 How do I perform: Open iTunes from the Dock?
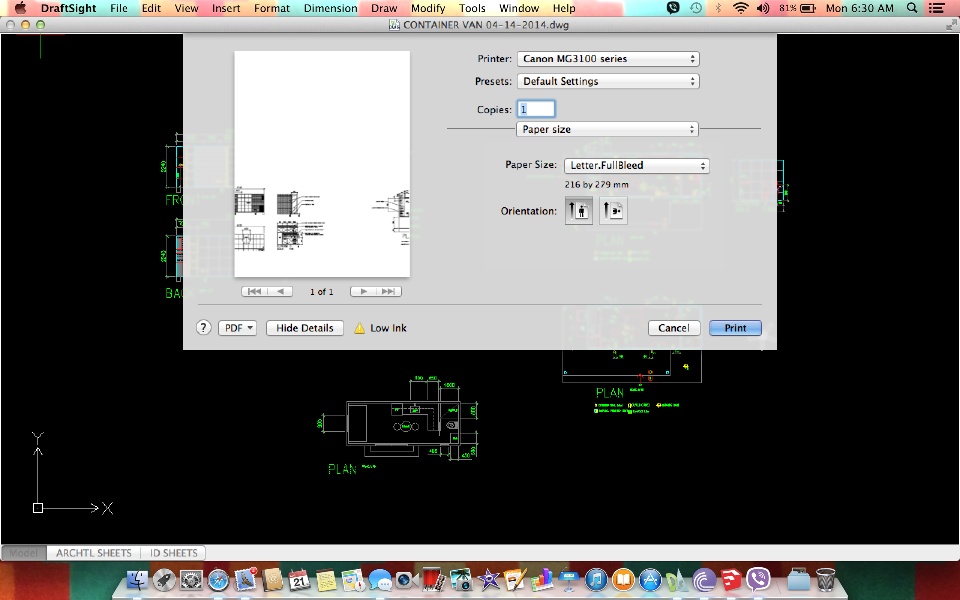pyautogui.click(x=596, y=579)
